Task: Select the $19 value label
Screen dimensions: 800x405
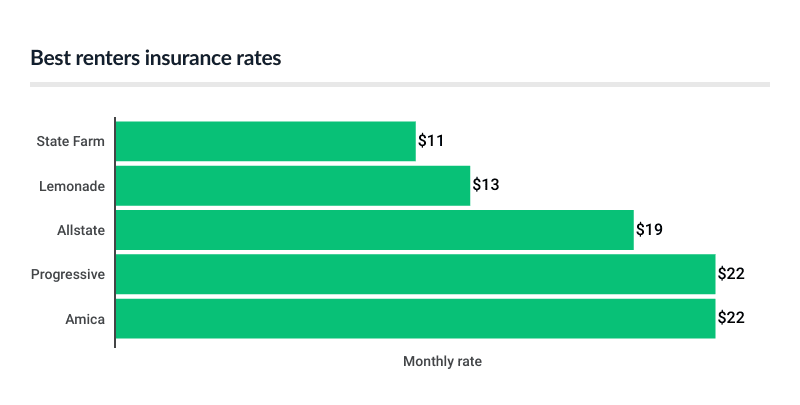Action: coord(650,230)
